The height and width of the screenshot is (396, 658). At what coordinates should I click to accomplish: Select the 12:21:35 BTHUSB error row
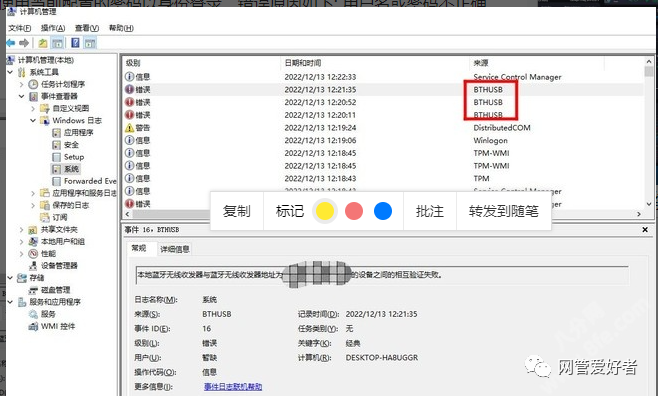pyautogui.click(x=383, y=89)
